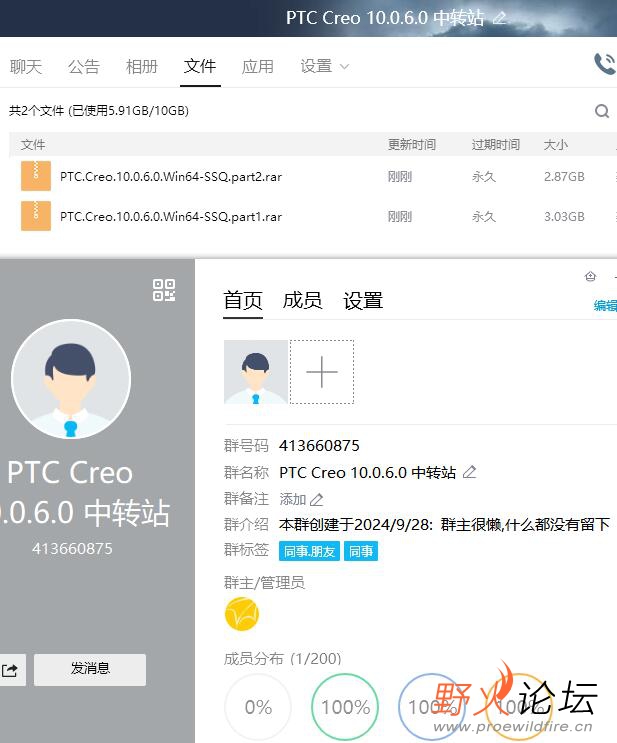
Task: Open the 相册 tab
Action: click(142, 66)
